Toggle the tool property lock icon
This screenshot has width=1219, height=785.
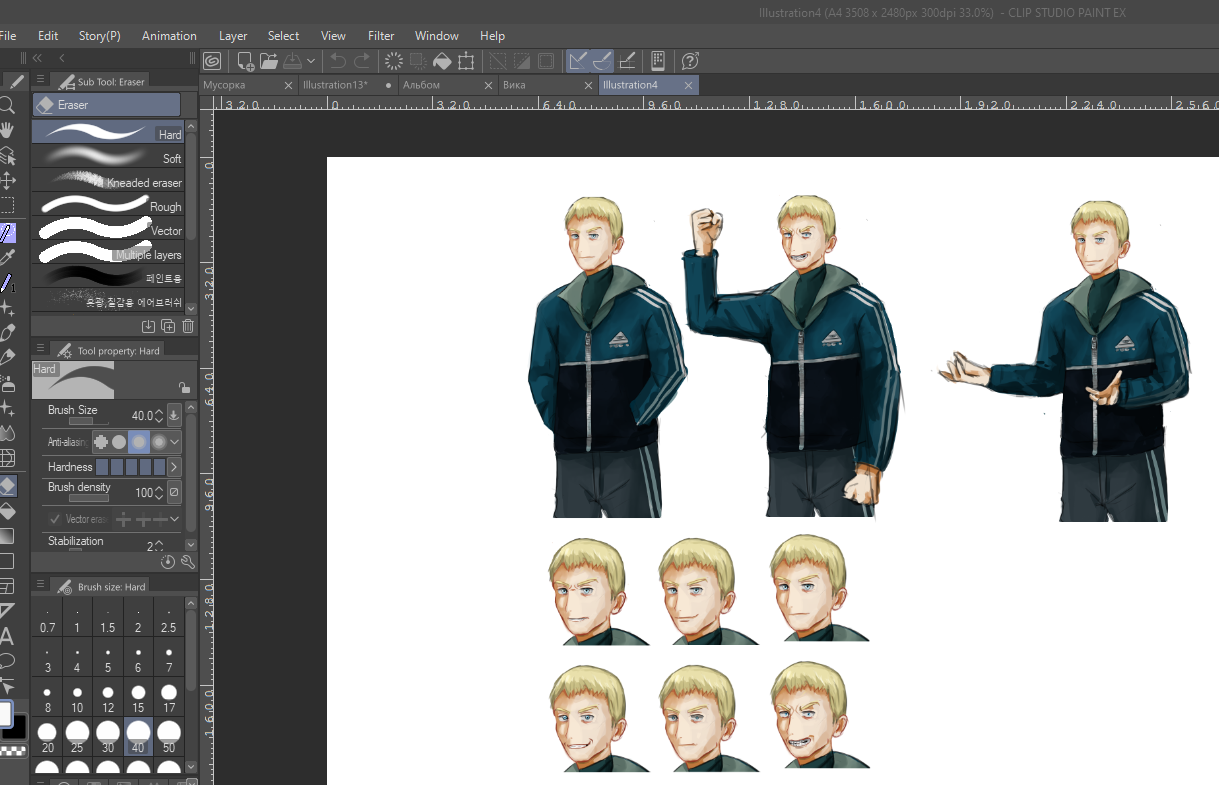(x=184, y=388)
